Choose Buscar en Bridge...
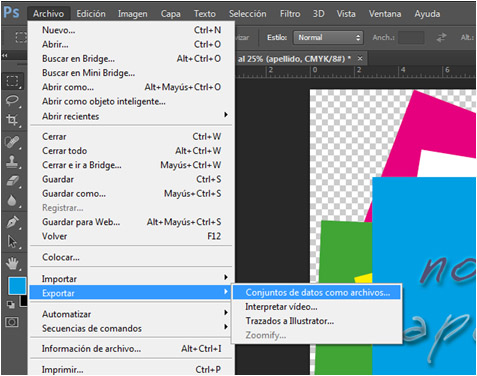Image resolution: width=477 pixels, height=376 pixels. (x=131, y=59)
